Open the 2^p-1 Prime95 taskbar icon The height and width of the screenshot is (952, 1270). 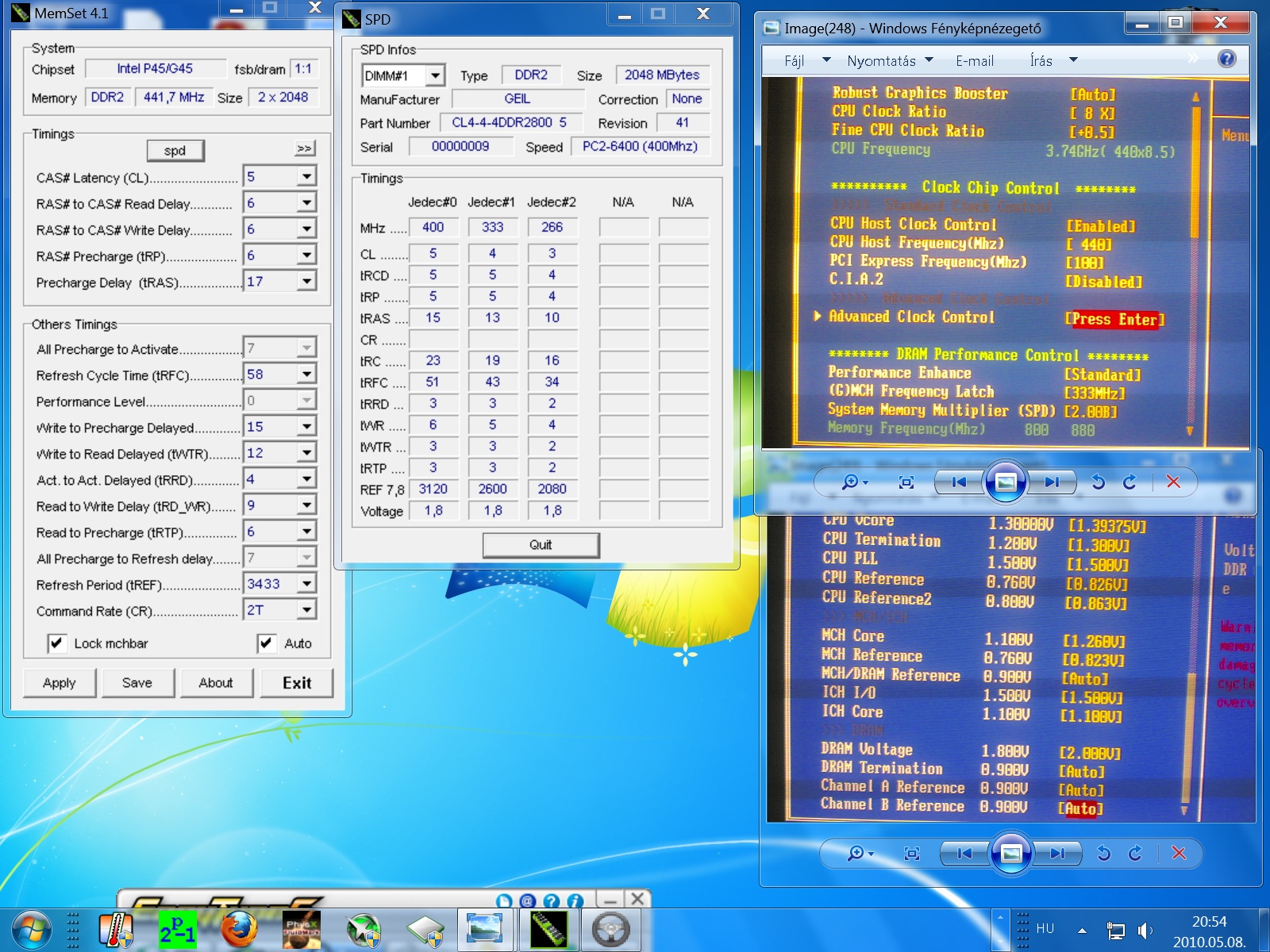(177, 930)
